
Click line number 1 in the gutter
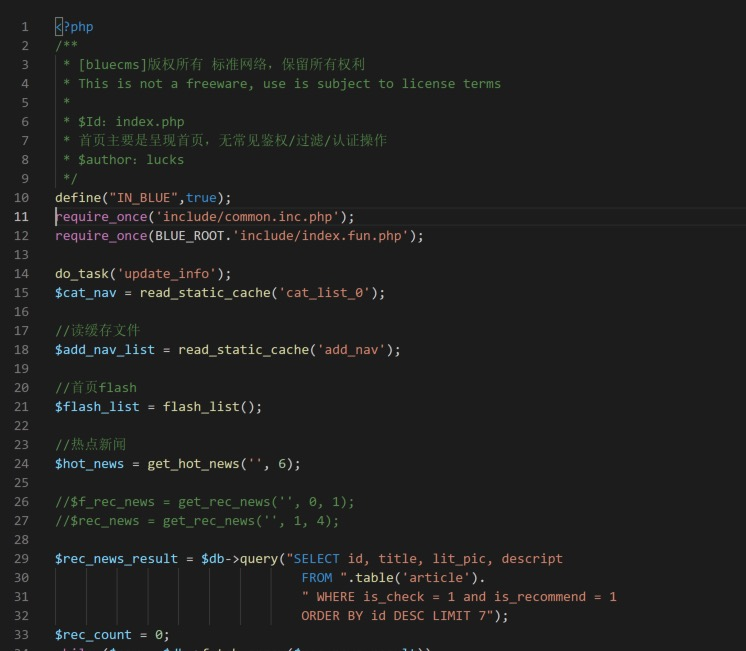pos(25,27)
